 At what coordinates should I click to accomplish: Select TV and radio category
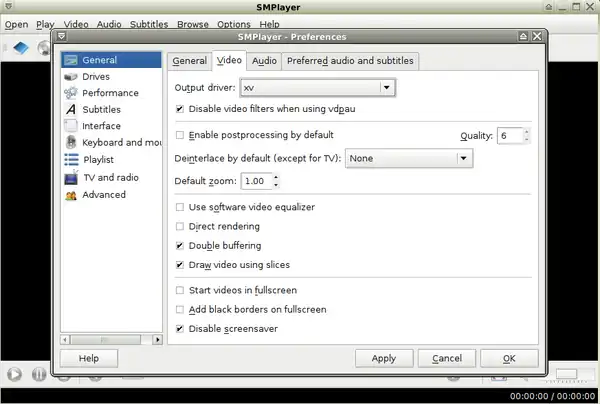pyautogui.click(x=110, y=178)
